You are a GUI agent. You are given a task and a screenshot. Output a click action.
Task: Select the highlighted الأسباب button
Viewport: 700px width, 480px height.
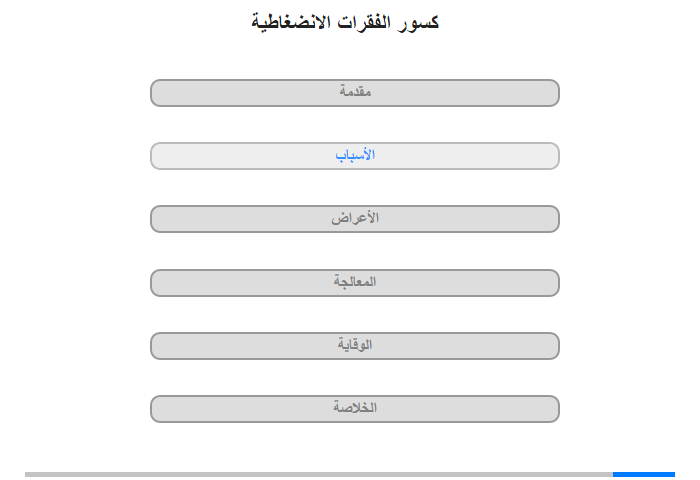(x=354, y=156)
